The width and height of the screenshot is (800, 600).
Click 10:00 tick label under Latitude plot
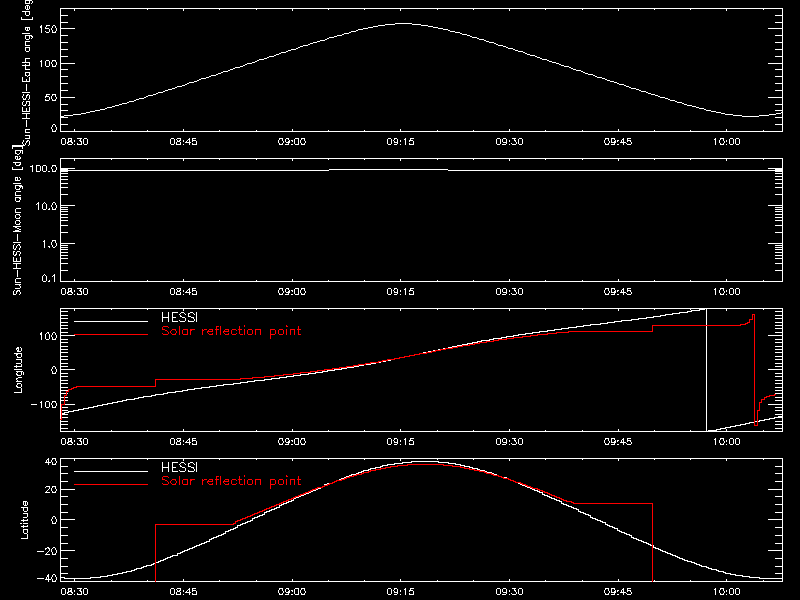pos(727,592)
